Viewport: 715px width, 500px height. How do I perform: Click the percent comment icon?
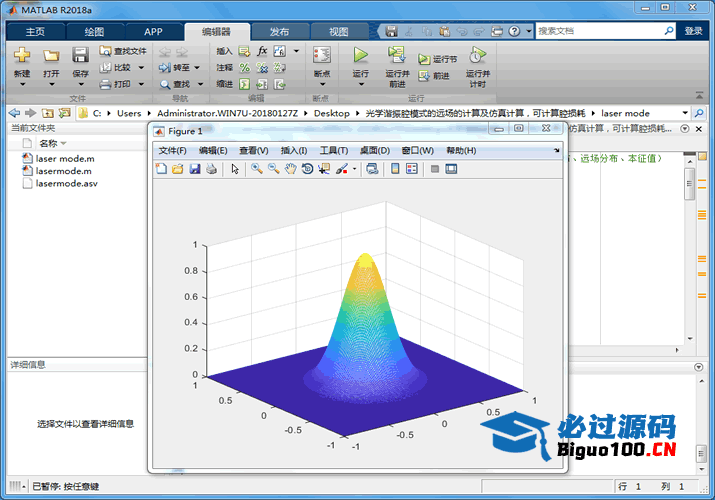point(245,67)
